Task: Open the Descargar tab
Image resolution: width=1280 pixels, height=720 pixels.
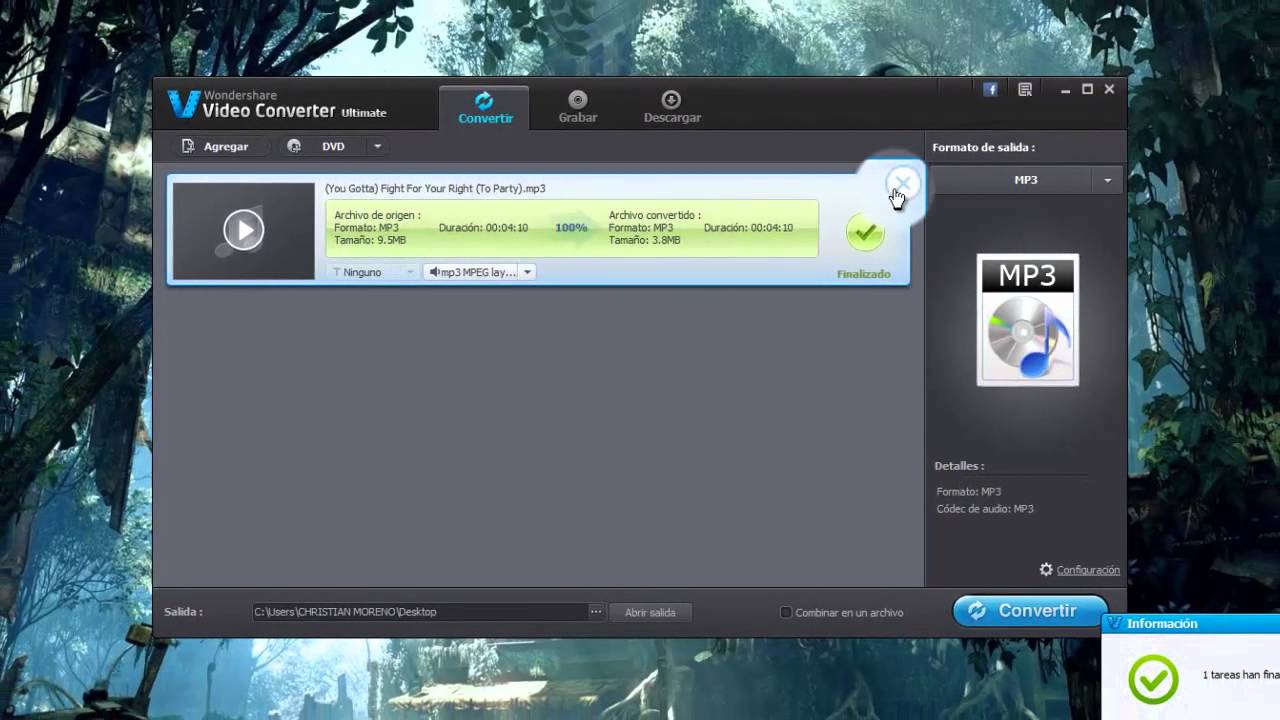Action: point(672,108)
